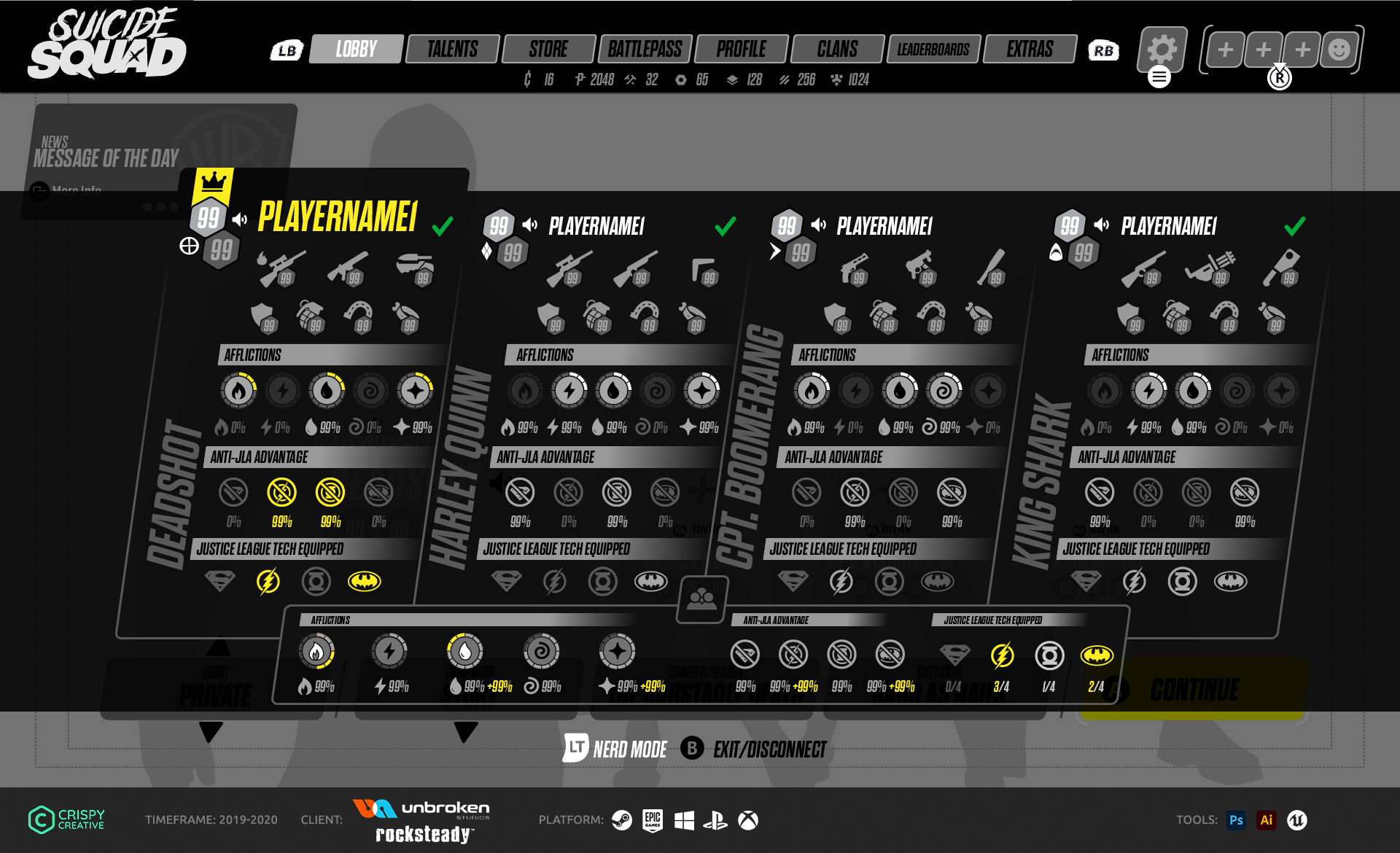The width and height of the screenshot is (1400, 853).
Task: Click Cpt. Boomerang's spiral affliction icon
Action: click(x=944, y=391)
